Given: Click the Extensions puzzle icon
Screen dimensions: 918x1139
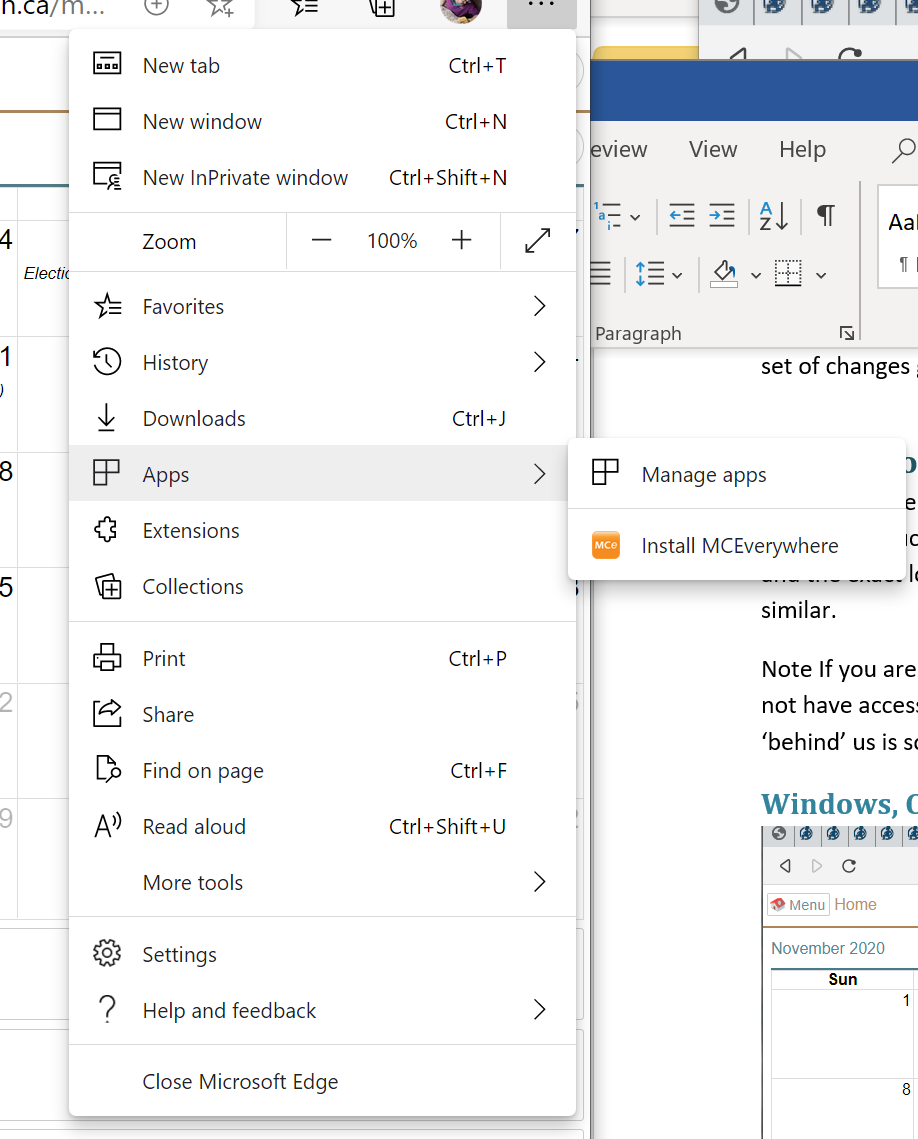Looking at the screenshot, I should click(x=106, y=529).
